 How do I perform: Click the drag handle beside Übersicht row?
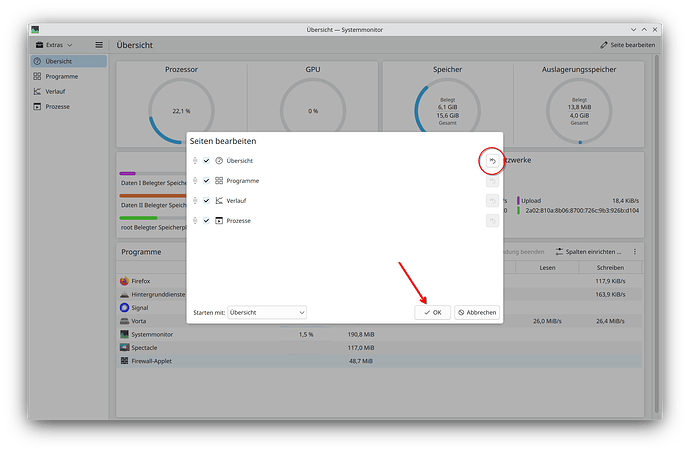point(195,161)
